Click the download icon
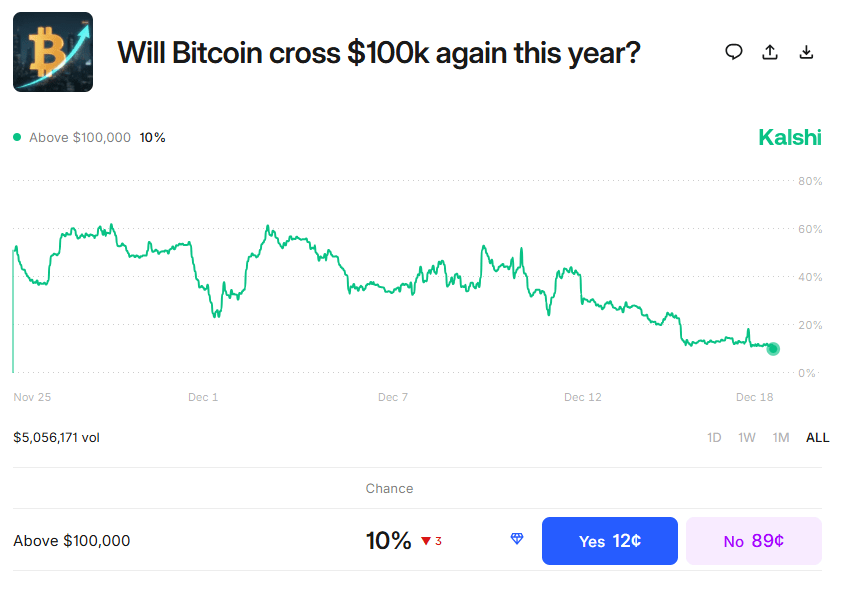Viewport: 860px width, 603px height. [x=806, y=52]
